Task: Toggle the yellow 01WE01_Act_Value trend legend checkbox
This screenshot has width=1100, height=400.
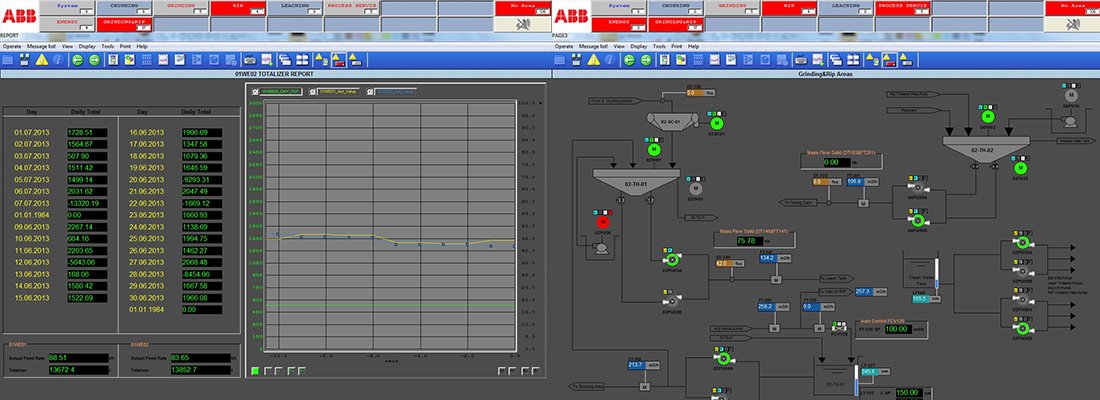Action: click(312, 91)
